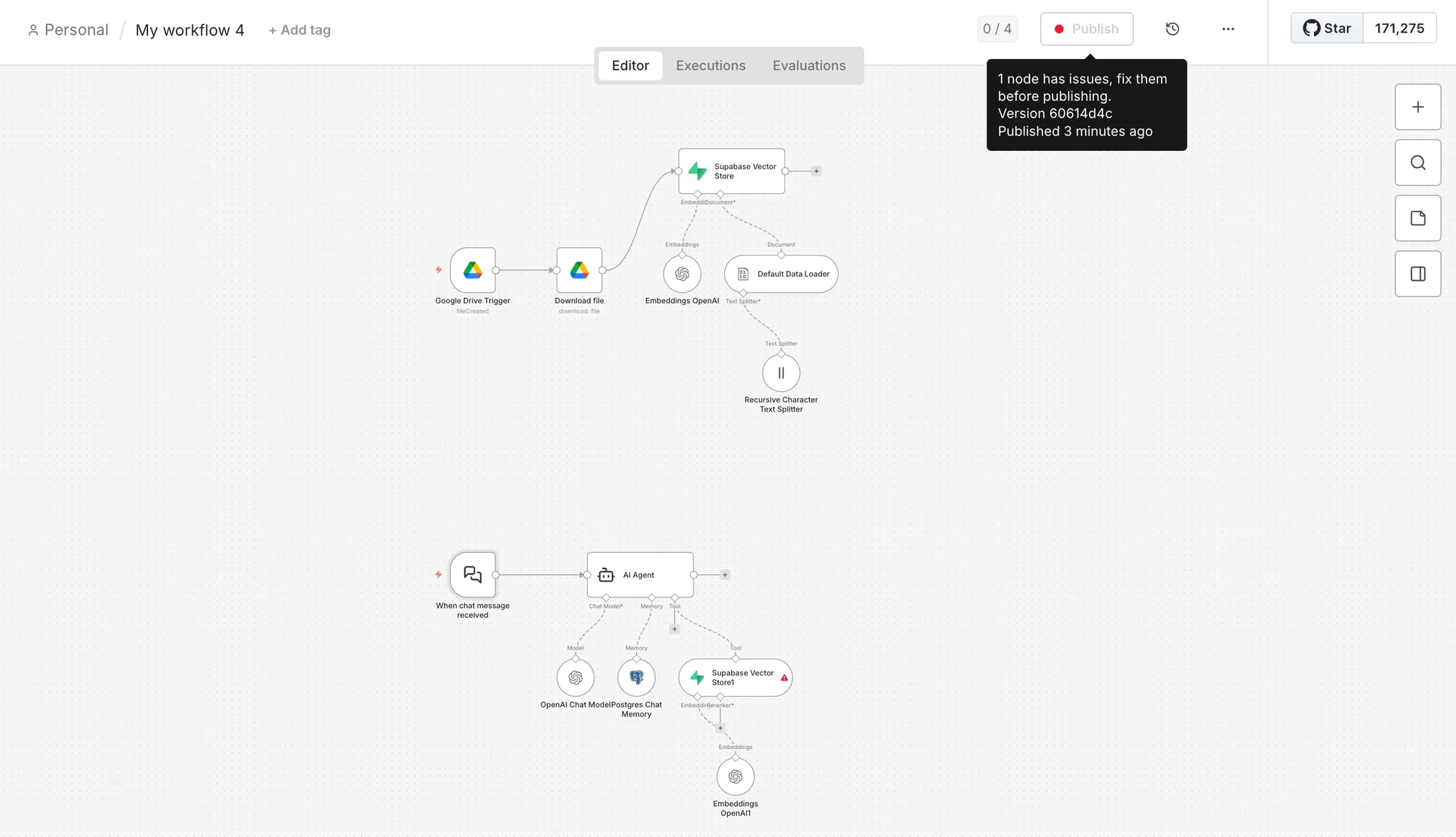Open the AI Agent node
The height and width of the screenshot is (837, 1456).
(639, 575)
